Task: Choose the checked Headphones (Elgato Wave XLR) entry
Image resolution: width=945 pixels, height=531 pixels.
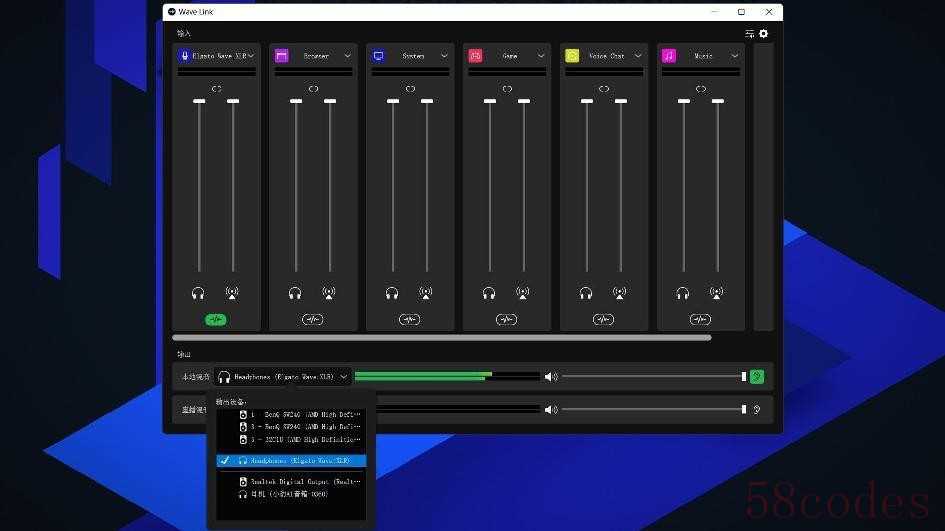Action: [292, 460]
